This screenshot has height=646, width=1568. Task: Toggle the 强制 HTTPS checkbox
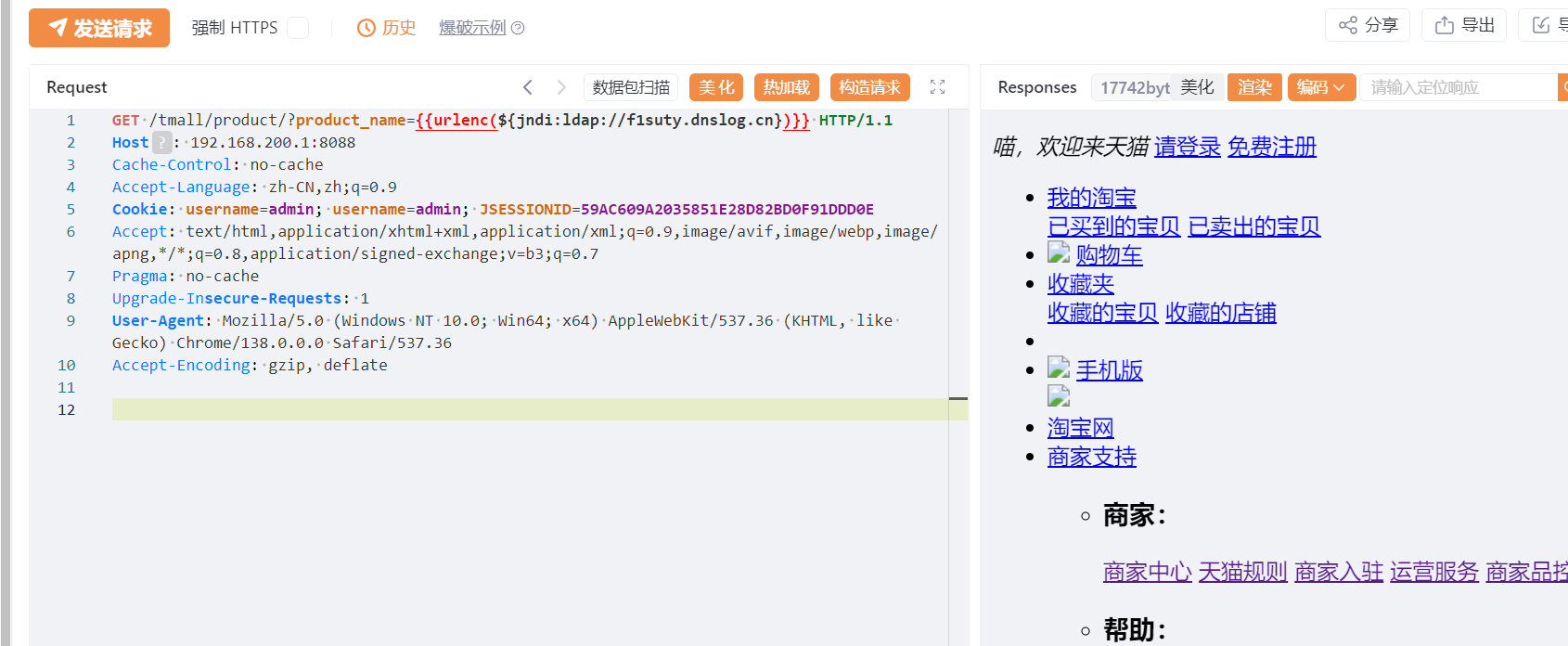point(298,28)
